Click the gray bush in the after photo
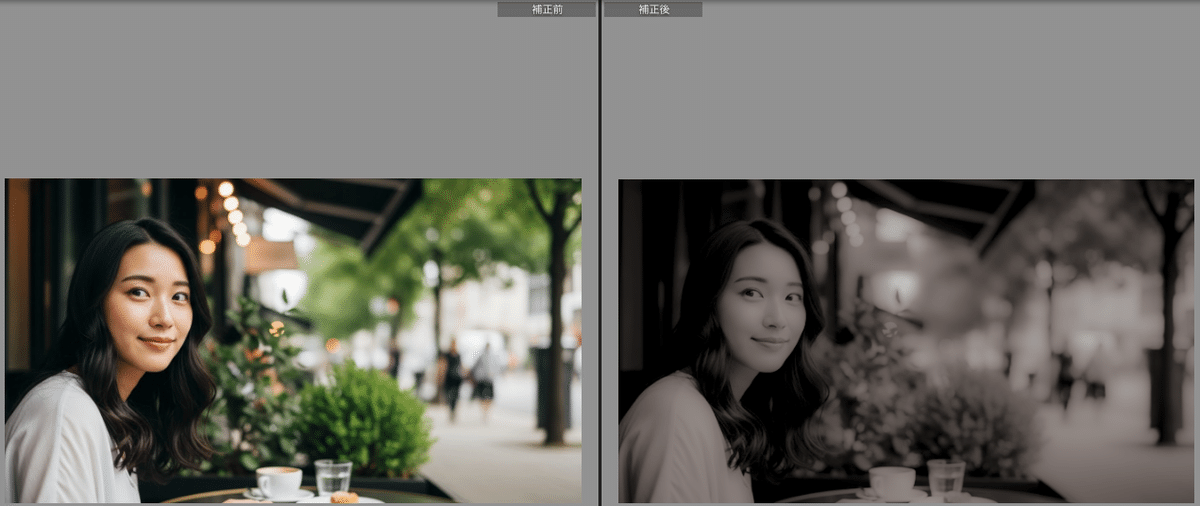 pos(975,422)
